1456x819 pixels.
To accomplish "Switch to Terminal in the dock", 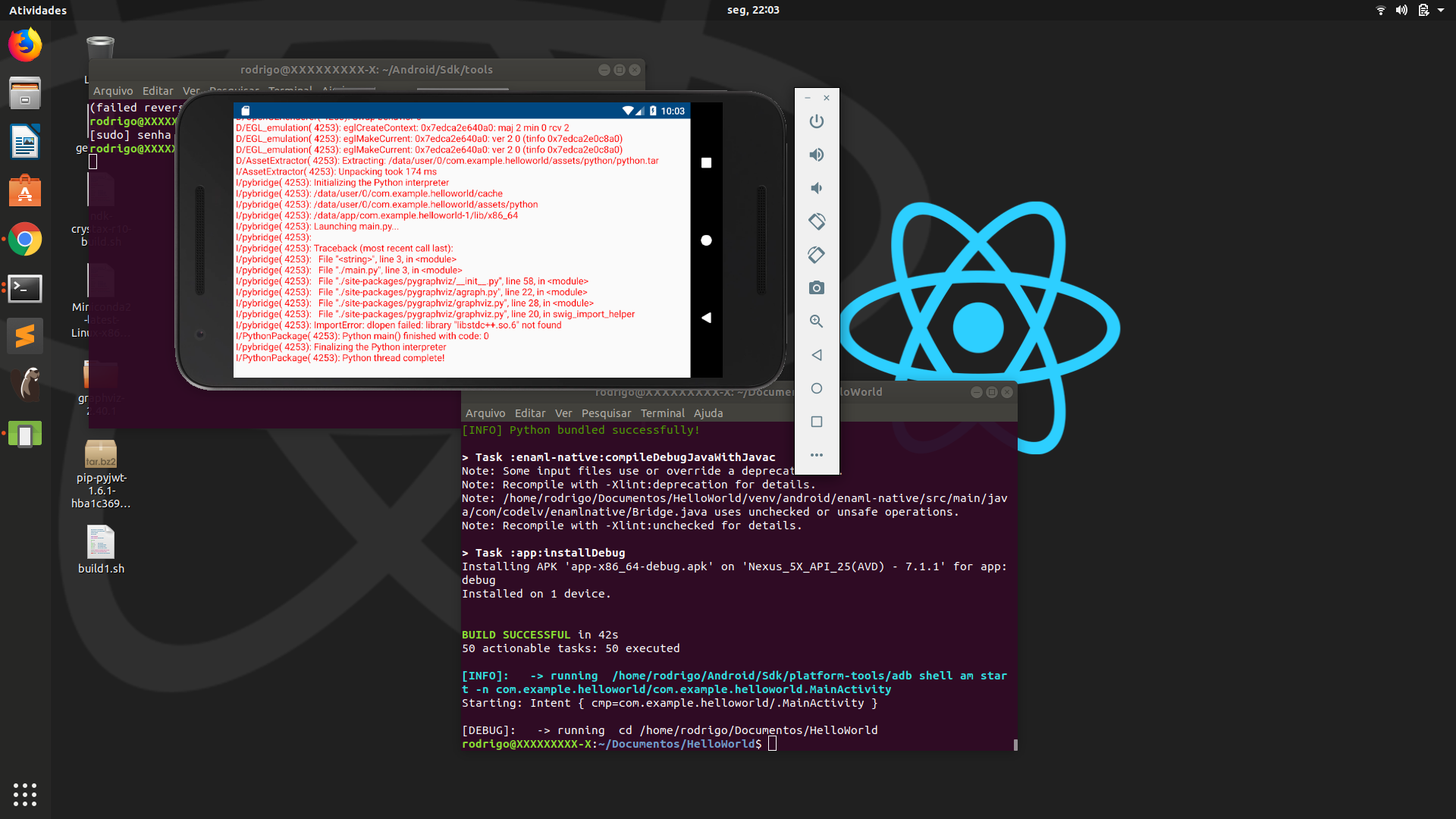I will (x=25, y=288).
